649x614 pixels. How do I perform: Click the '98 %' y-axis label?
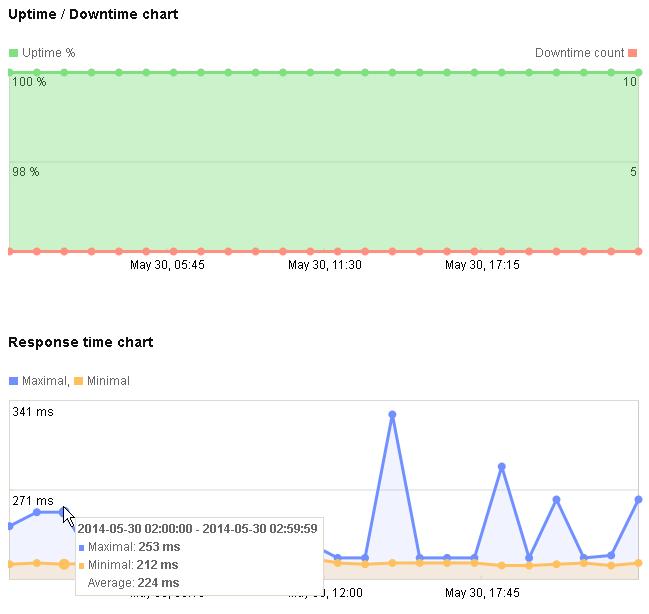pos(26,172)
